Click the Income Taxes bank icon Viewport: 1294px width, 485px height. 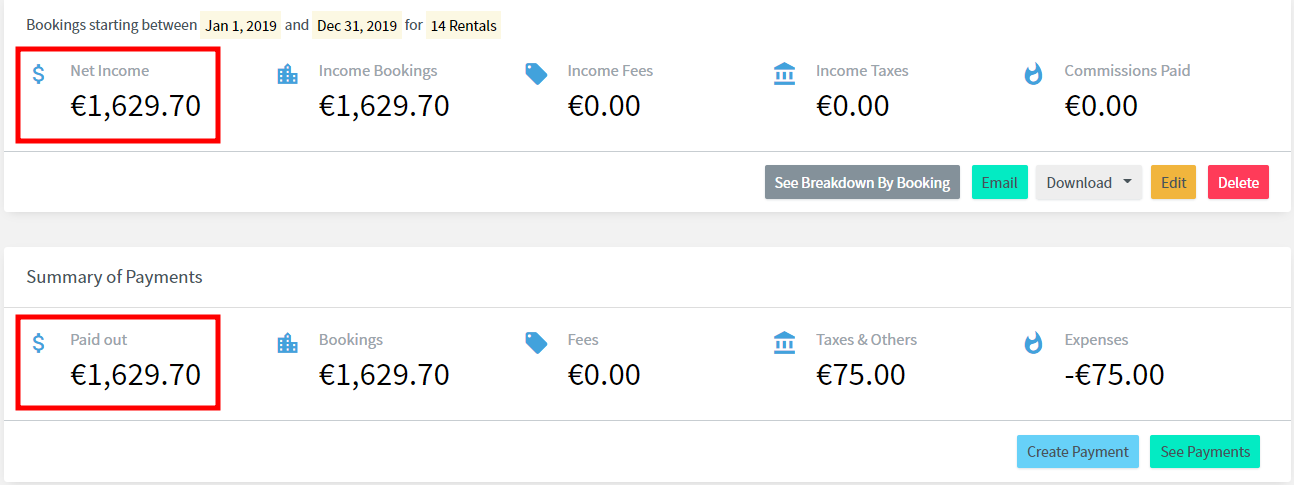(785, 74)
